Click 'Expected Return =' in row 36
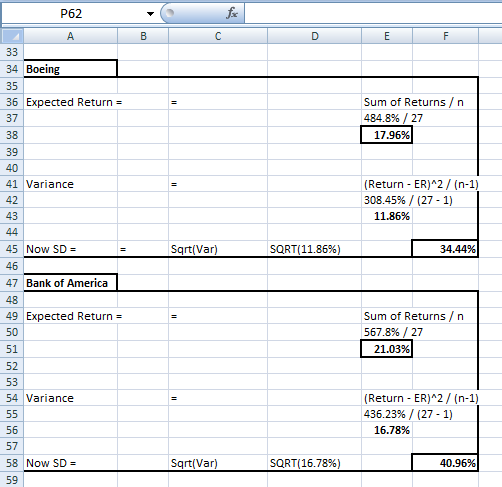This screenshot has width=502, height=487. click(74, 102)
